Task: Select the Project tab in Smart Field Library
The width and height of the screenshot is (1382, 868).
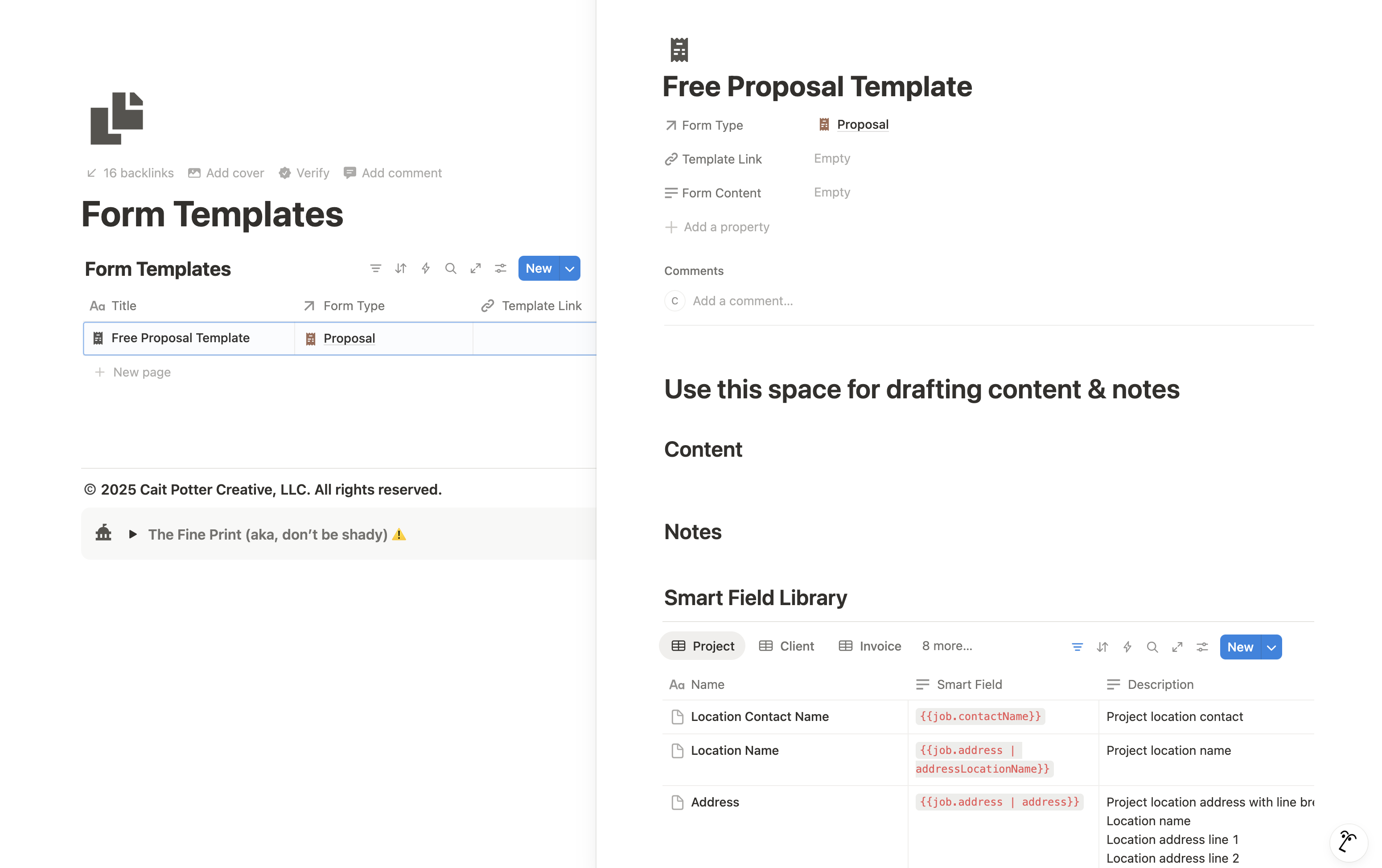Action: 703,646
